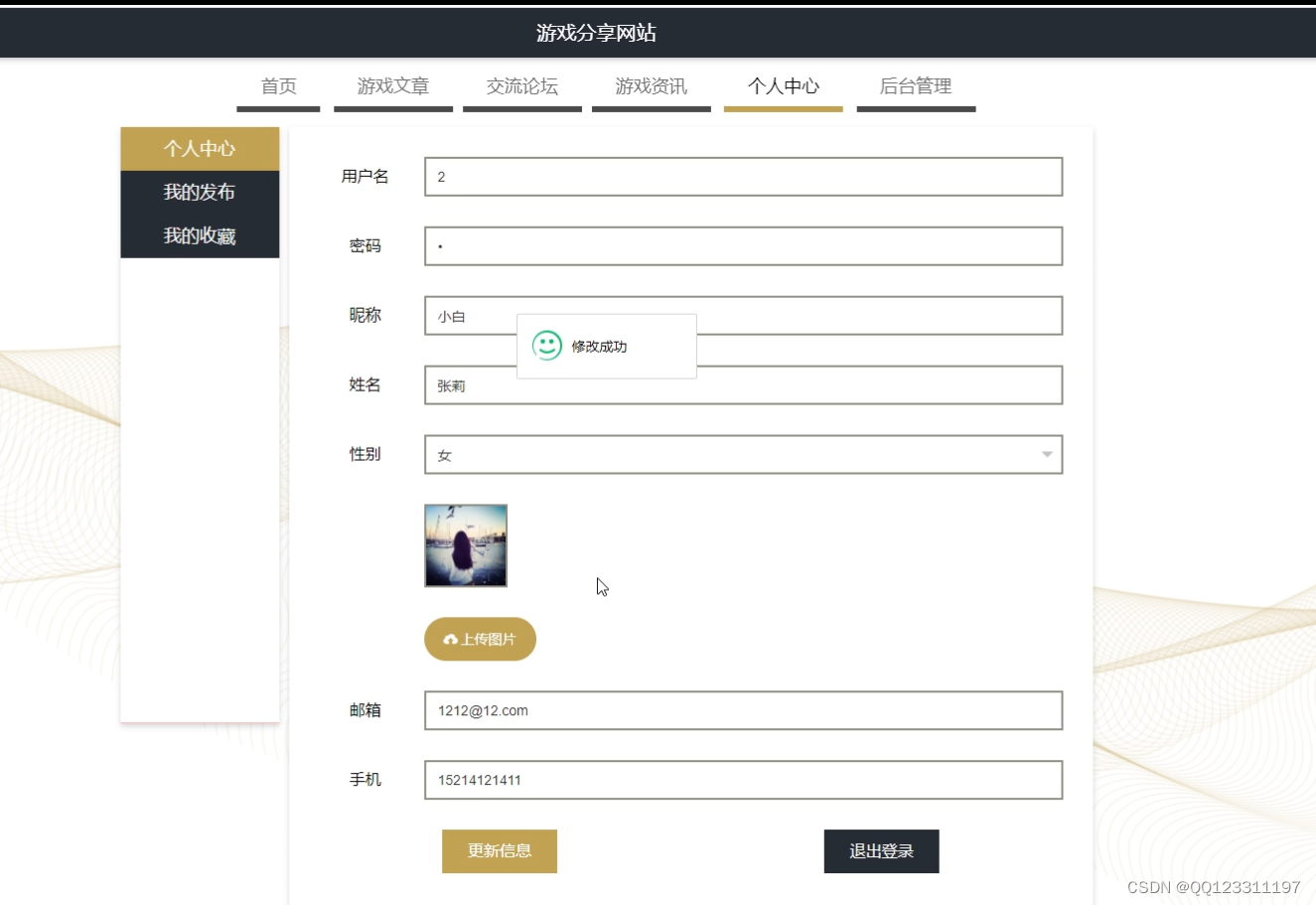Click the 上传图片 upload button
The image size is (1316, 905).
tap(480, 639)
